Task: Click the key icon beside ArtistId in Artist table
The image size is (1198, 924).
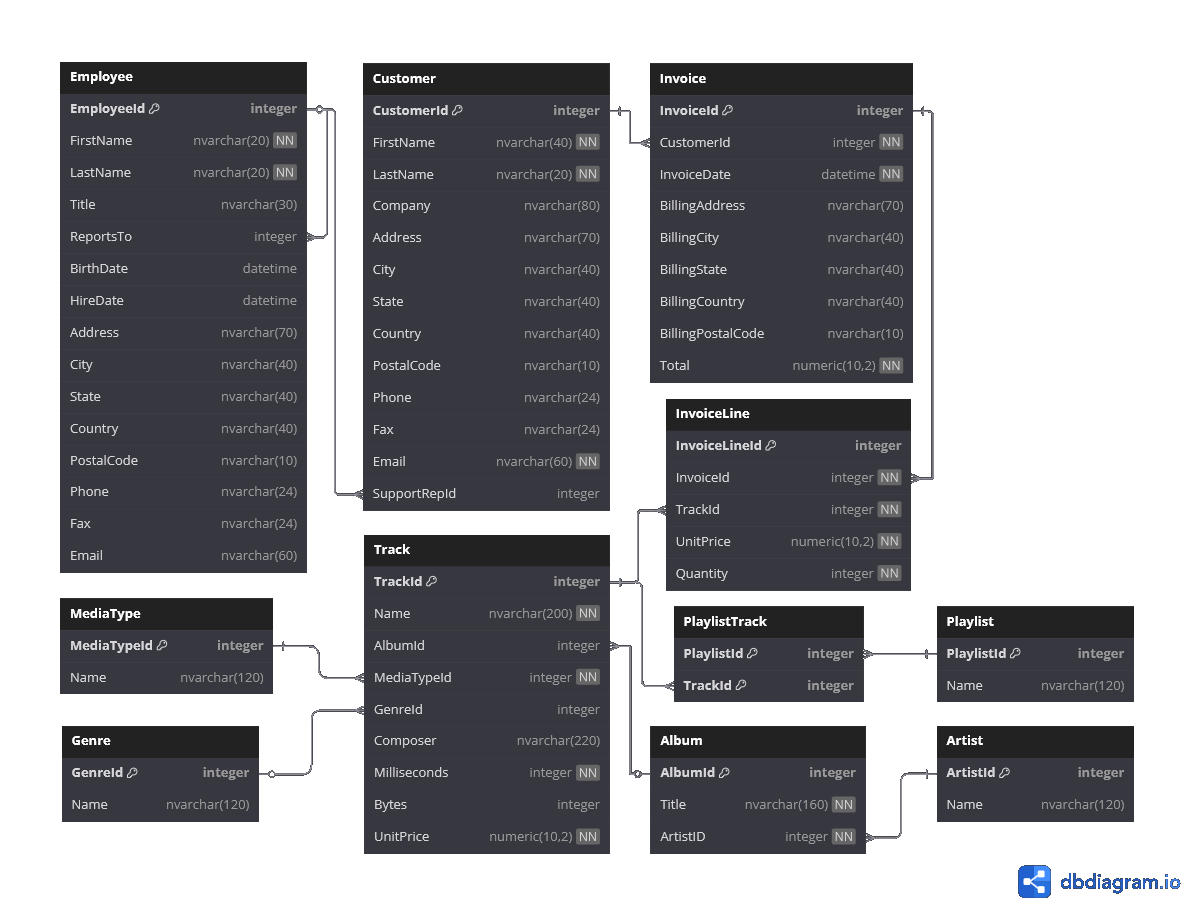Action: pyautogui.click(x=1004, y=772)
